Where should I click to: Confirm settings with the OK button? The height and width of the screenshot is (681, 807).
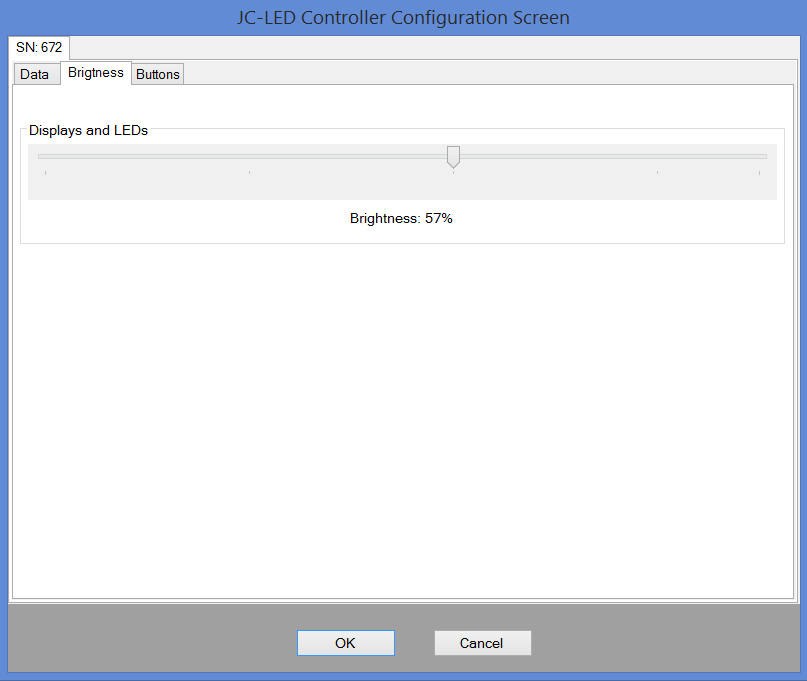345,643
